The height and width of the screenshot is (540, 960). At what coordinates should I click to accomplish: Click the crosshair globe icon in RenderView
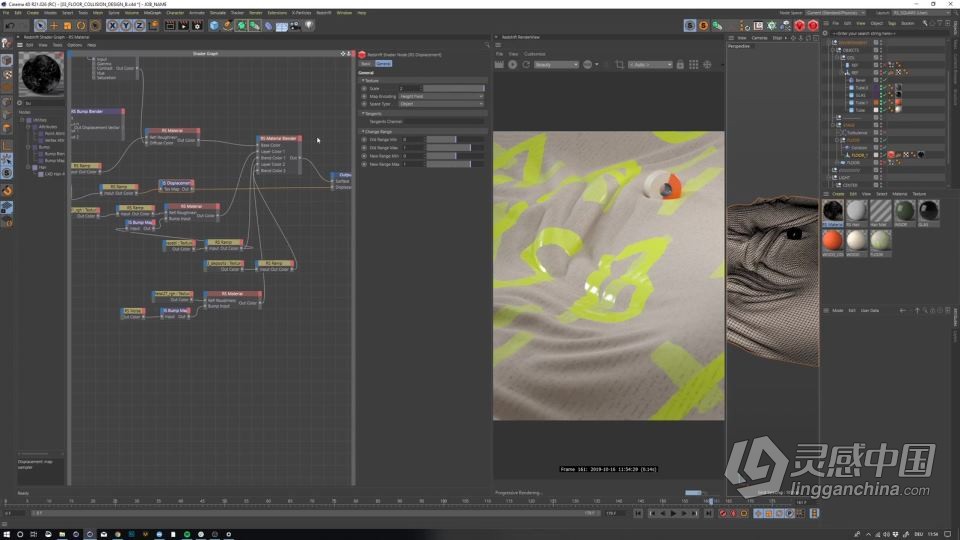pos(707,64)
